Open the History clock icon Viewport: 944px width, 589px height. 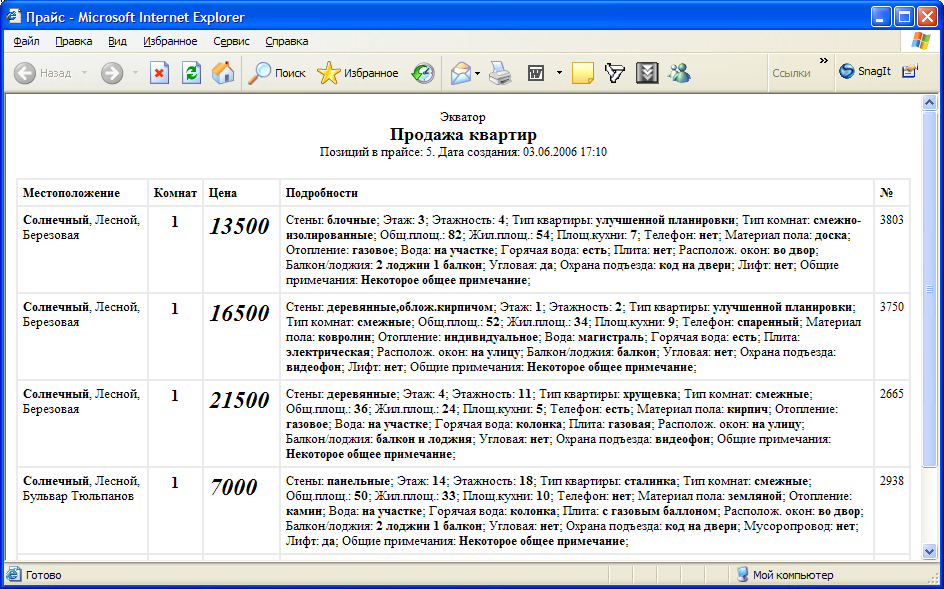coord(423,73)
